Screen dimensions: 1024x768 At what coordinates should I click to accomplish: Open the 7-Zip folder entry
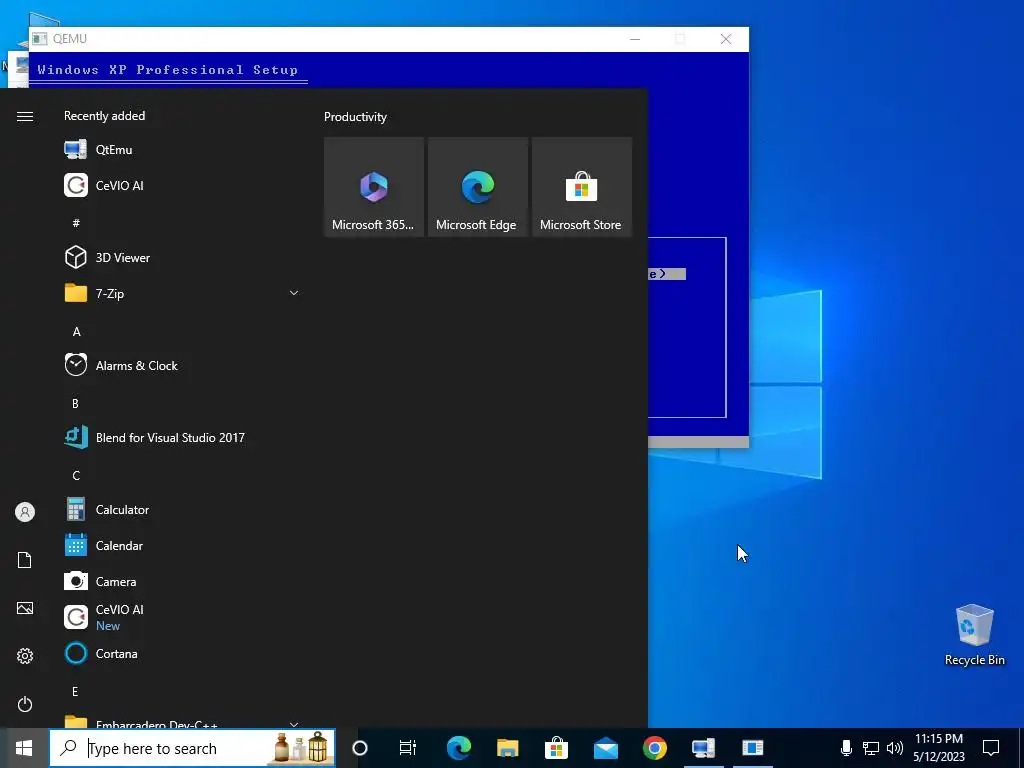point(182,293)
